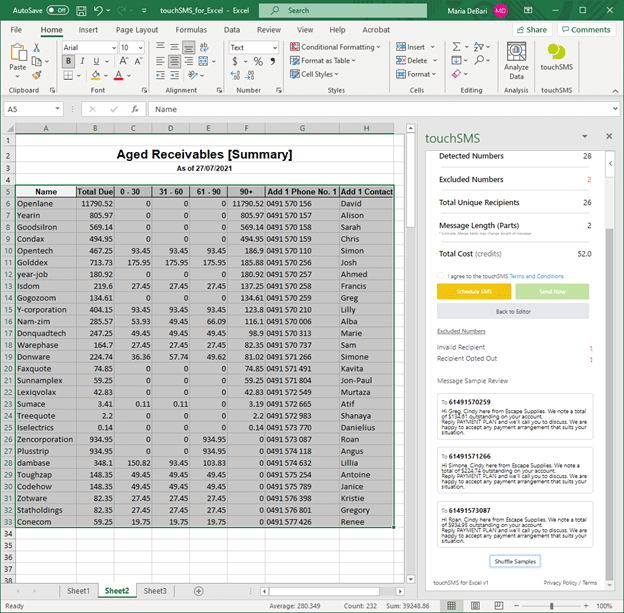The image size is (624, 613).
Task: Open the Formulas ribbon tab
Action: pos(191,30)
